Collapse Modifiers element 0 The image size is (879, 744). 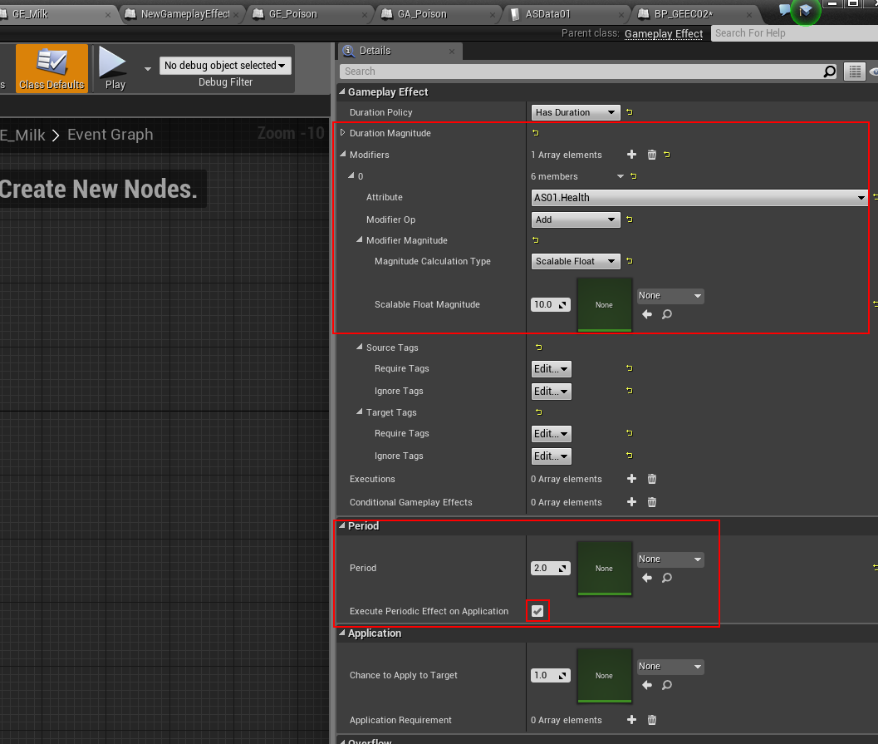[351, 175]
